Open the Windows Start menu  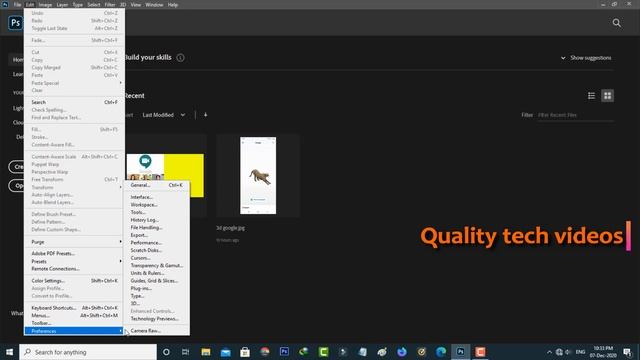[x=9, y=352]
